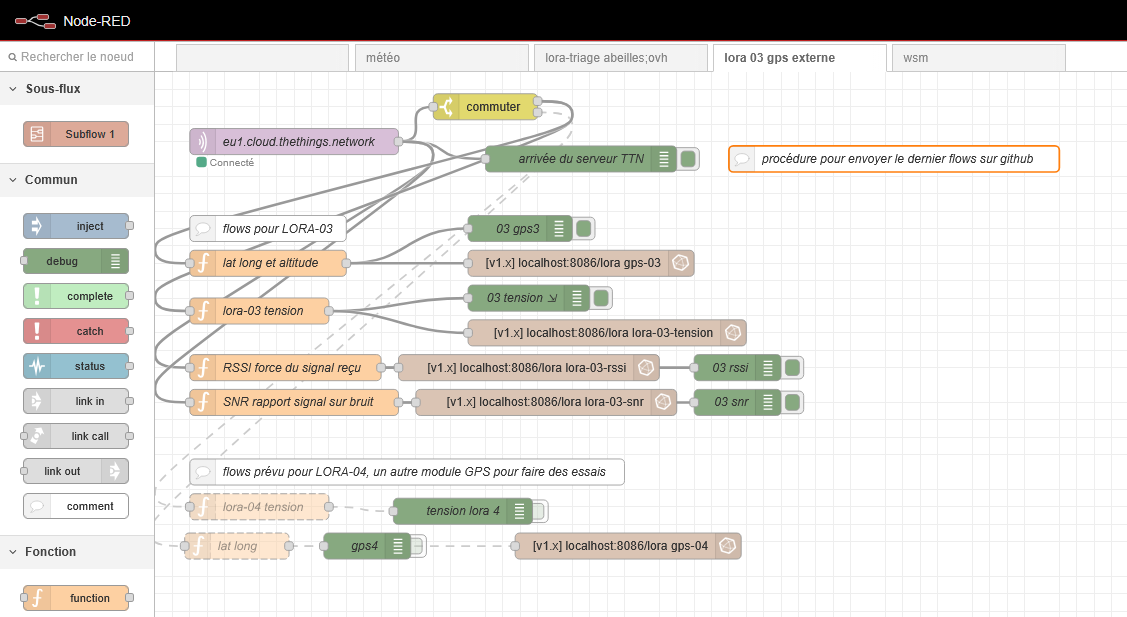Viewport: 1127px width, 617px height.
Task: Open the lora-triage abeilles;ovh tab
Action: tap(620, 58)
